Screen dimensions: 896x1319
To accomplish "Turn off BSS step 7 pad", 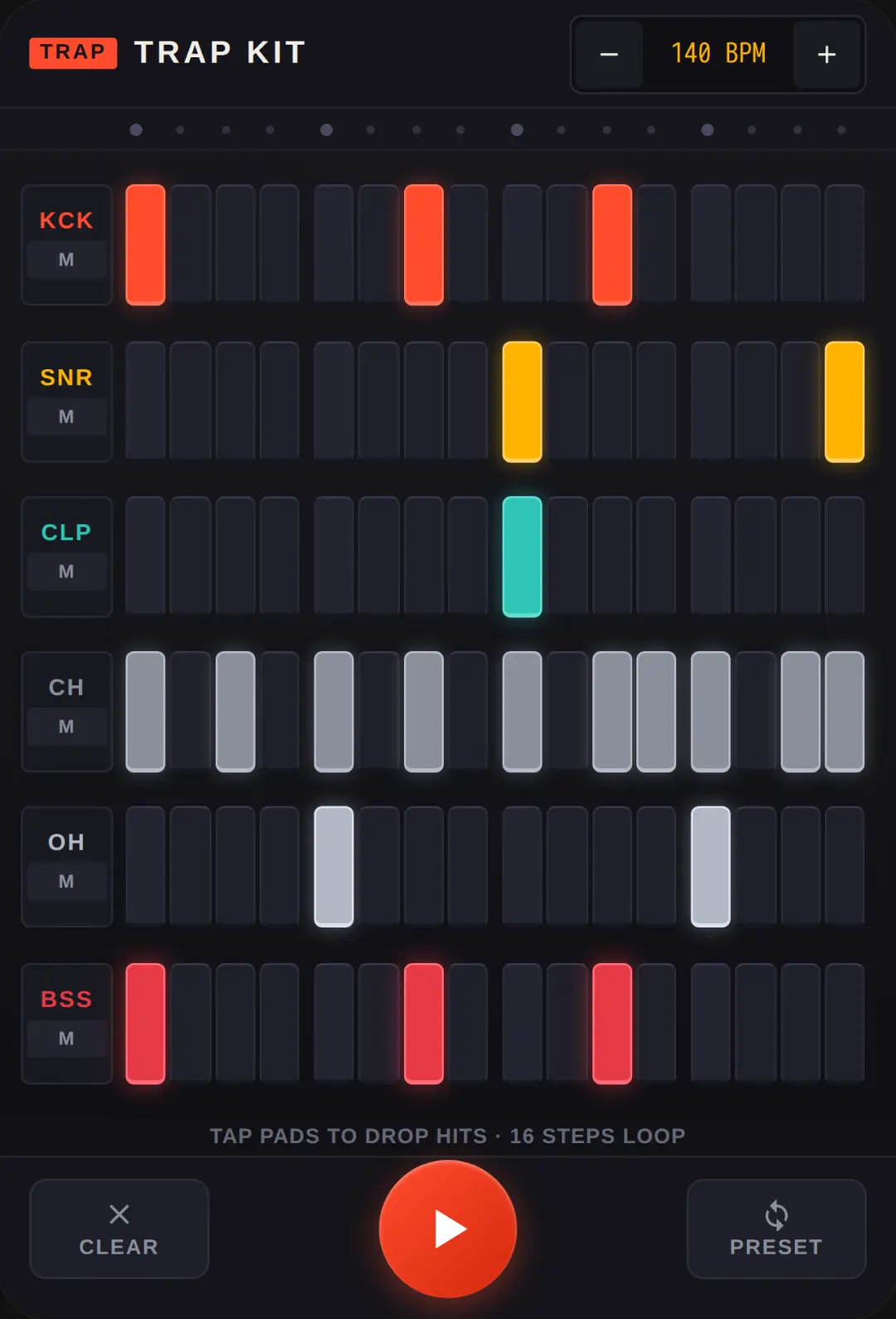I will 424,1024.
